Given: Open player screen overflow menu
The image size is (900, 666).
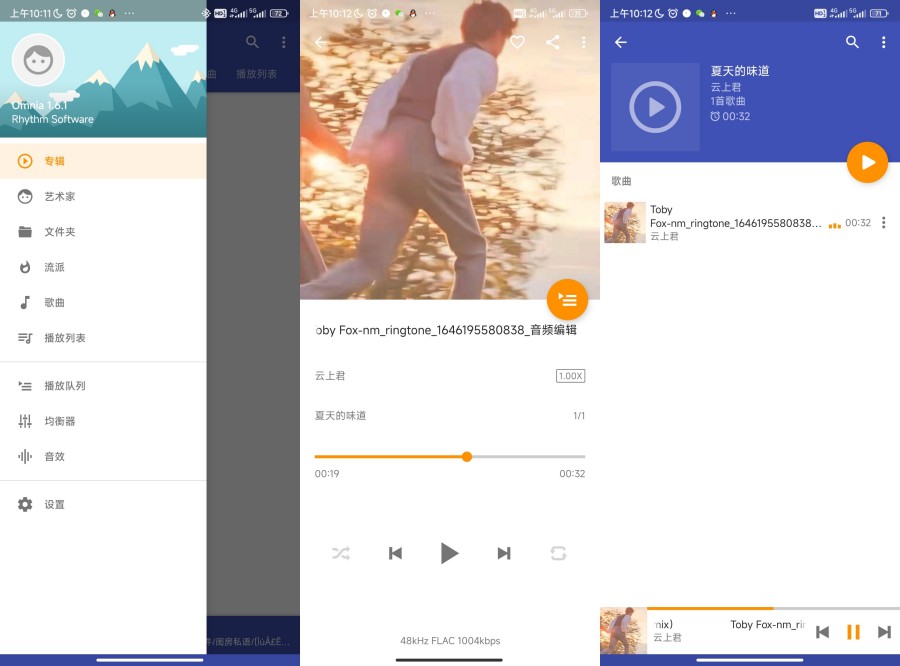Looking at the screenshot, I should pyautogui.click(x=584, y=42).
